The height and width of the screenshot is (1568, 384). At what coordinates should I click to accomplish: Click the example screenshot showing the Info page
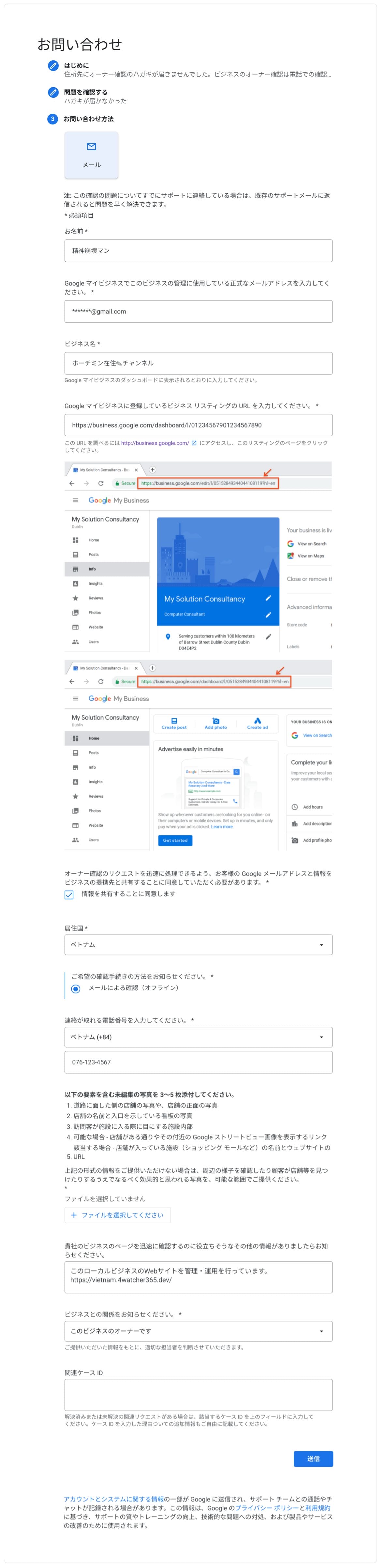point(199,558)
